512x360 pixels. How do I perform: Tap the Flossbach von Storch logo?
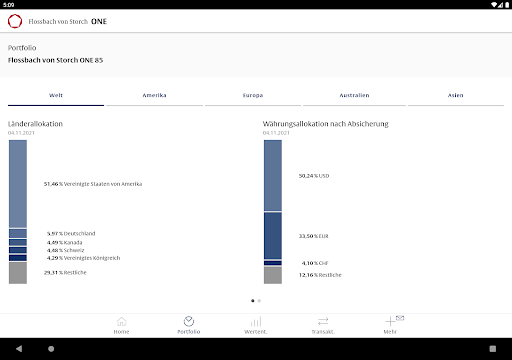(15, 21)
